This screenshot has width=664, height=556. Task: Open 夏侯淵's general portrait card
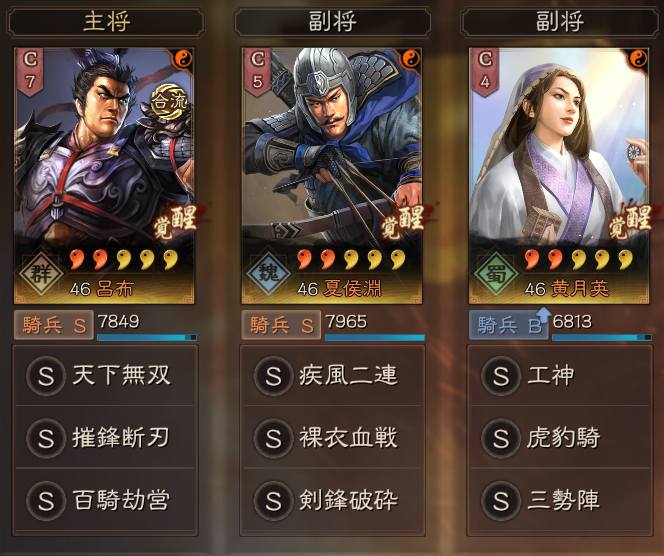click(x=332, y=176)
